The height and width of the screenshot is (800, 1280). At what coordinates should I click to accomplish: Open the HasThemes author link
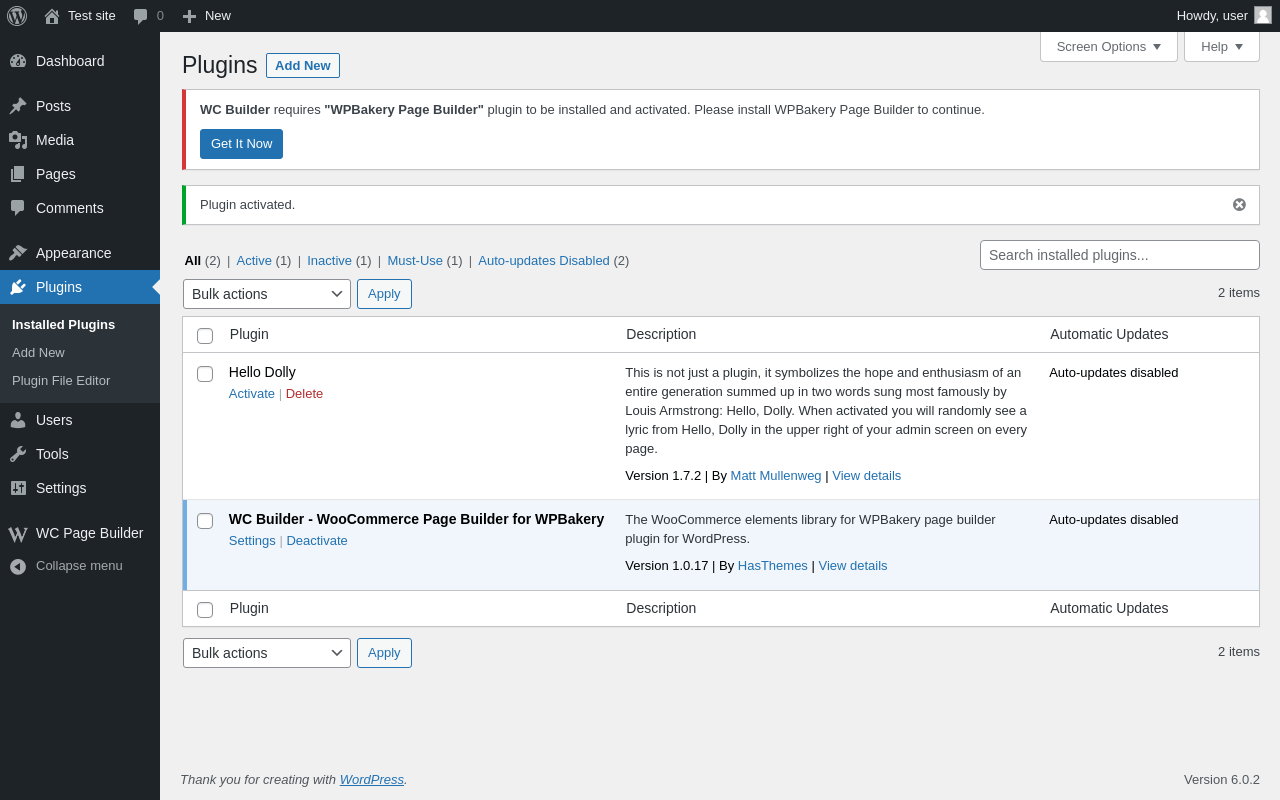point(773,565)
